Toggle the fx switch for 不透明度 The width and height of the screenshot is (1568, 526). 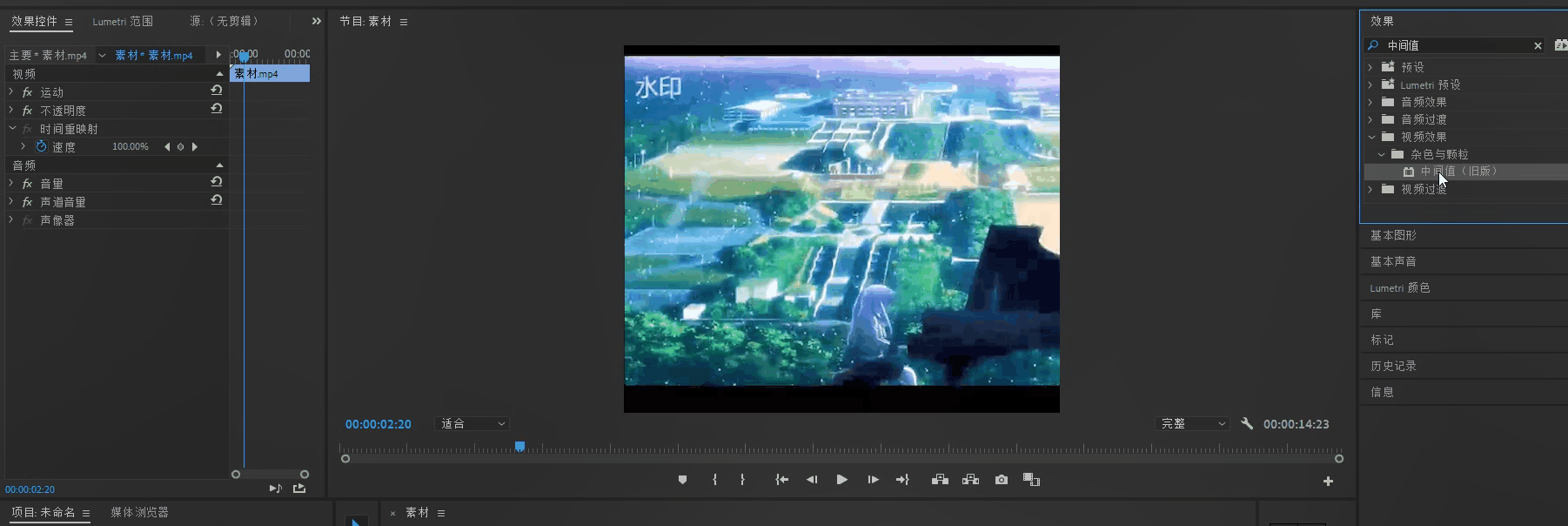tap(27, 111)
